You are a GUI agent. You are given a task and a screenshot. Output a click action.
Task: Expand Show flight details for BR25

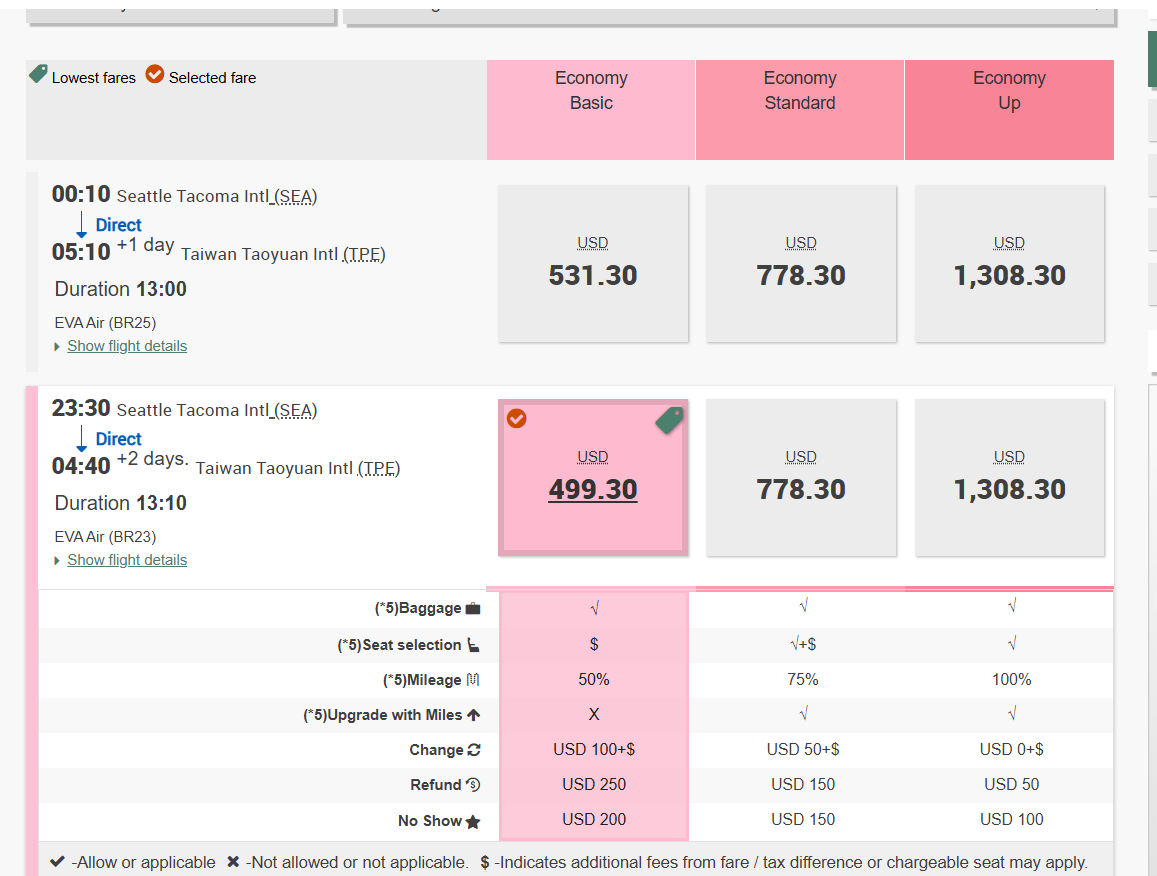click(x=127, y=346)
